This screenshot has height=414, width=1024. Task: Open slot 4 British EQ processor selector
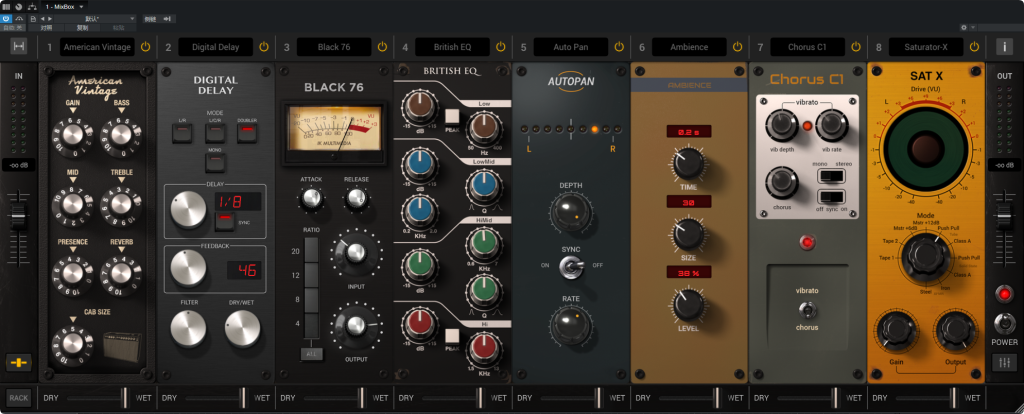coord(452,47)
